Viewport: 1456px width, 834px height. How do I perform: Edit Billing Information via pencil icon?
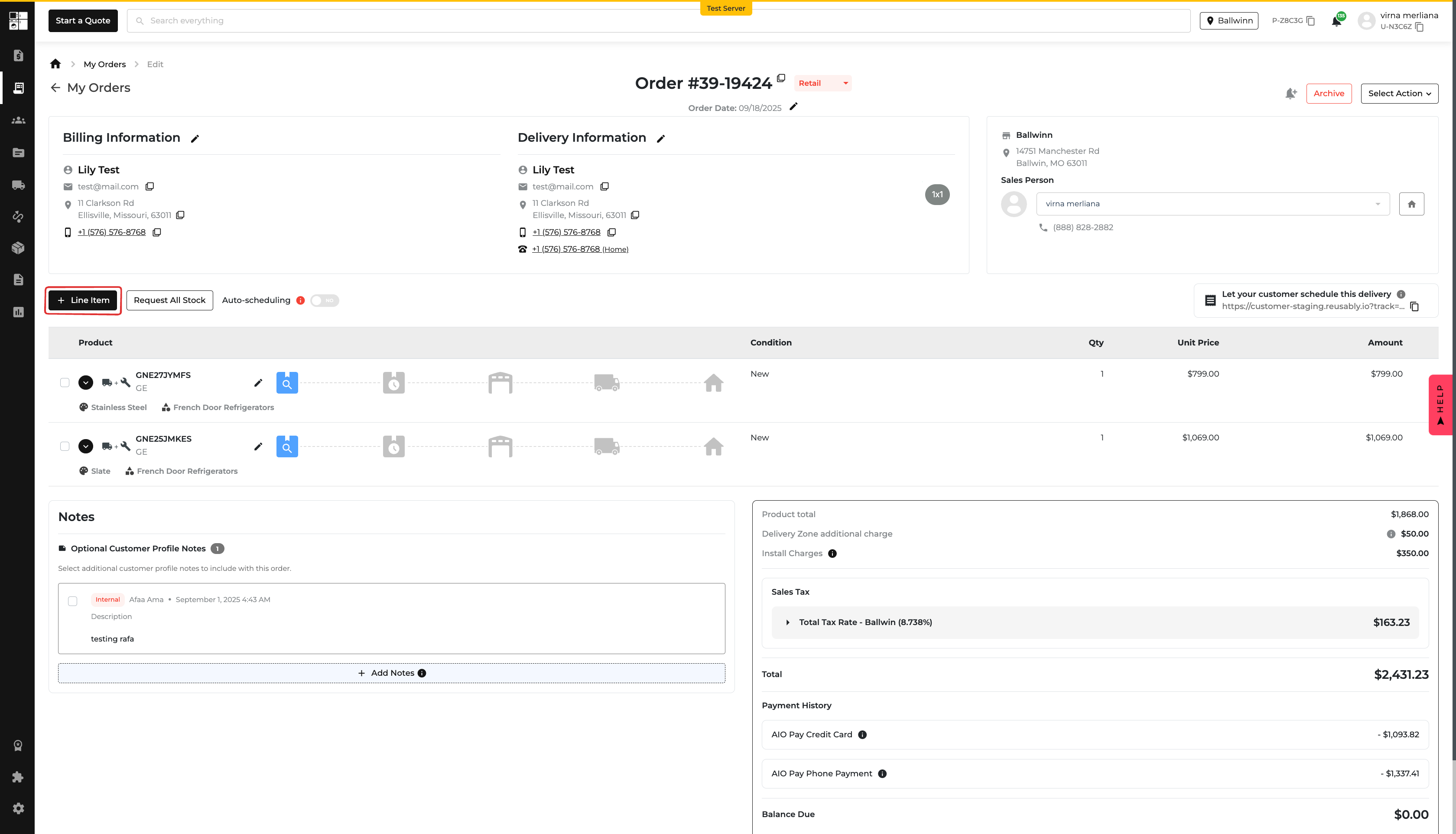(x=195, y=139)
